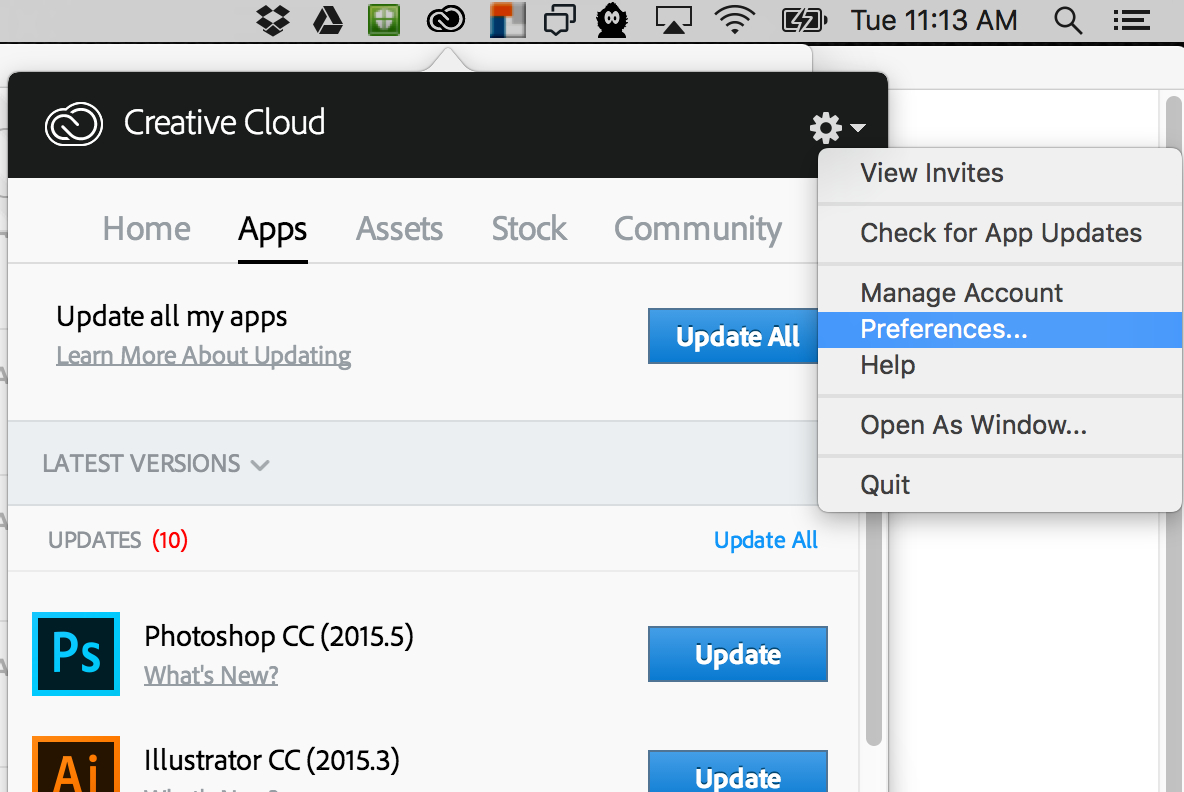Viewport: 1184px width, 792px height.
Task: Open Spotlight search magnifier icon
Action: [x=1068, y=20]
